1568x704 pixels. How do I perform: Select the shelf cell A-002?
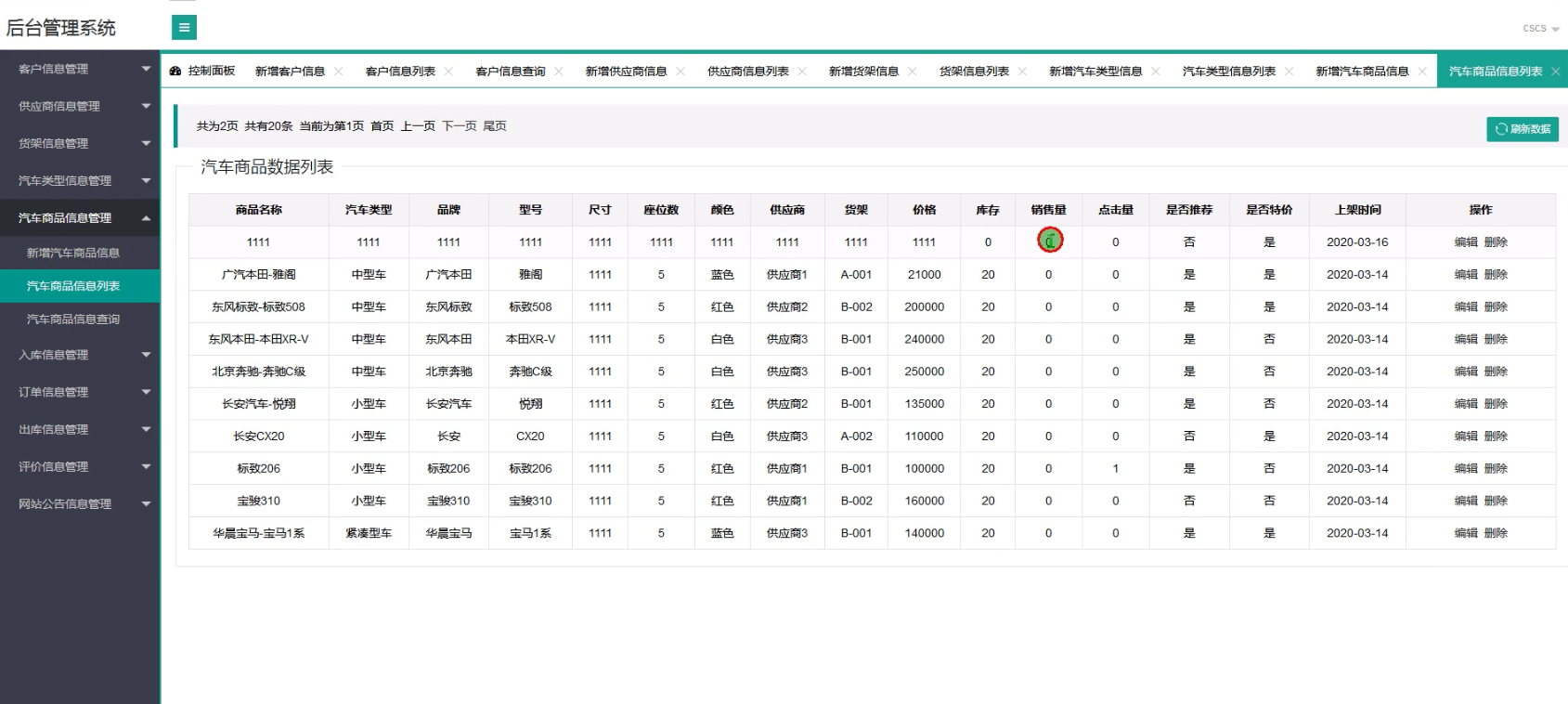856,437
